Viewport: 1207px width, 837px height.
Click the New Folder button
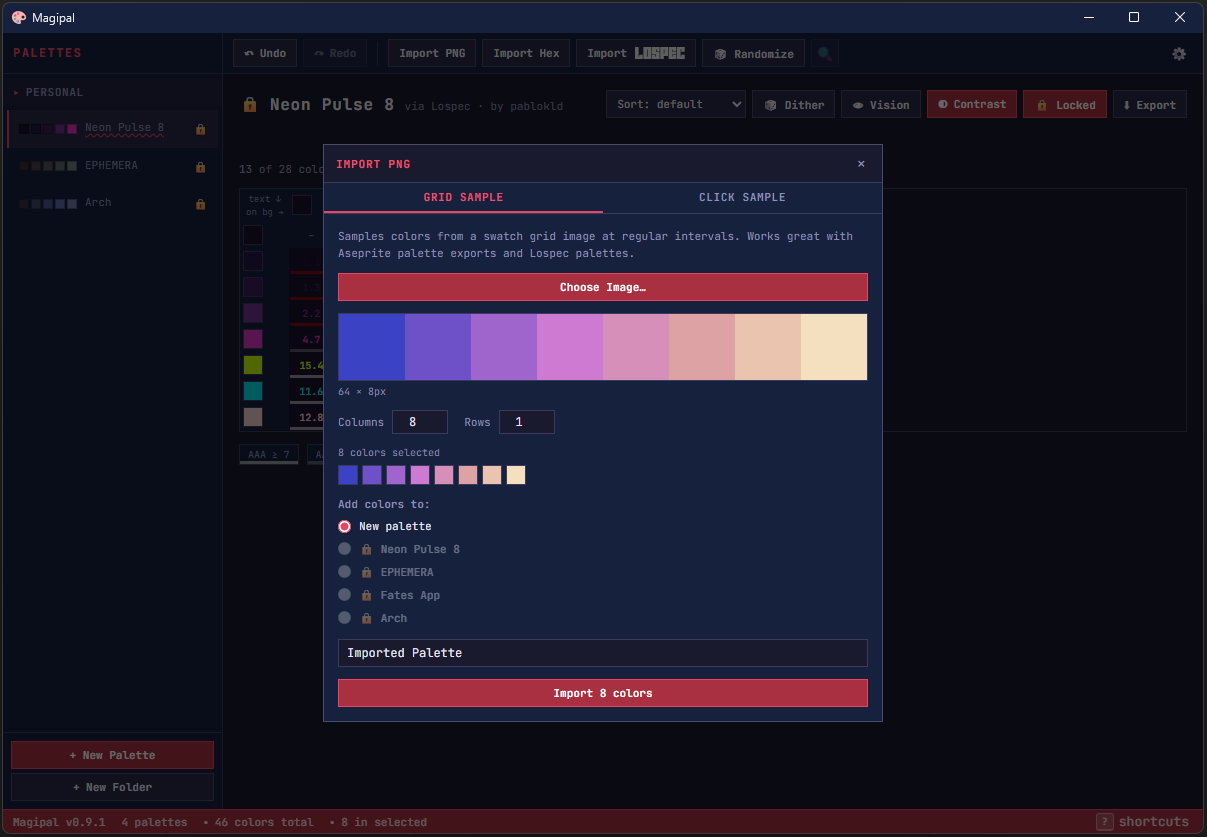point(112,787)
